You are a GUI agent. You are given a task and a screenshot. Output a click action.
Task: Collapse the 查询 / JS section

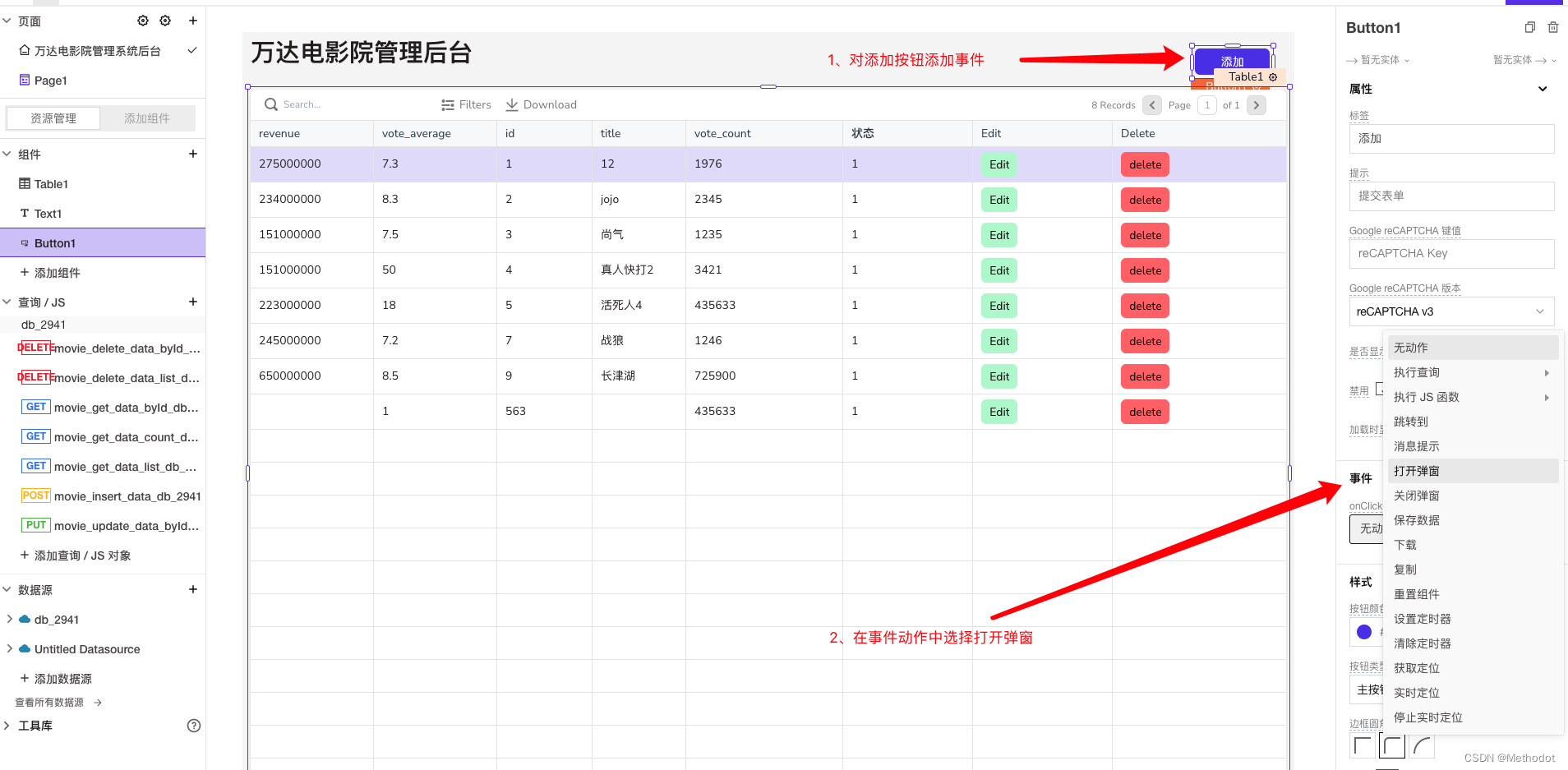click(x=7, y=302)
